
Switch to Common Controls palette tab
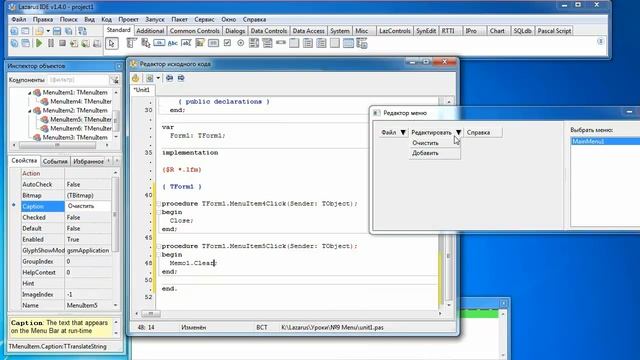point(194,31)
